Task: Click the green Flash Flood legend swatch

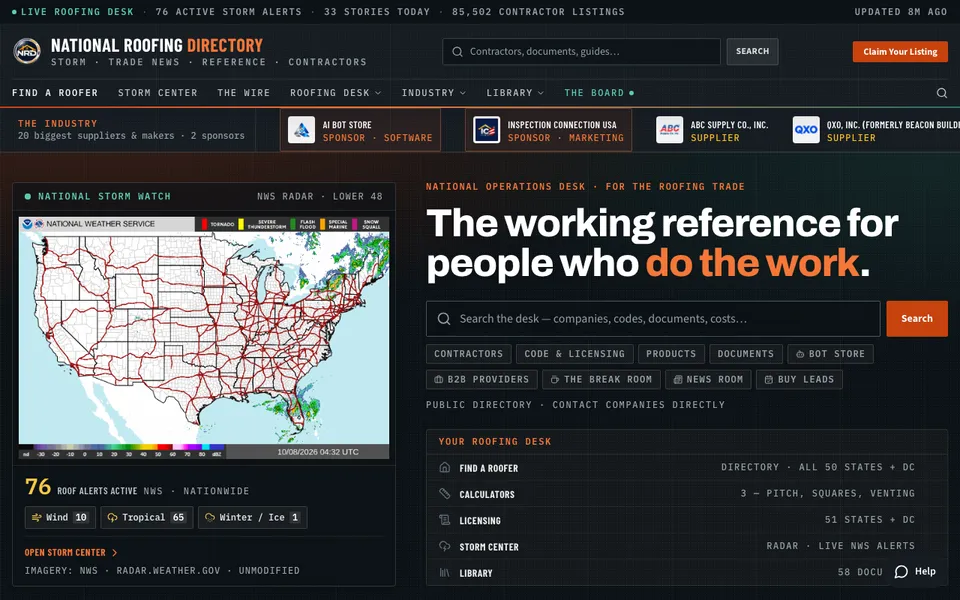Action: [293, 224]
